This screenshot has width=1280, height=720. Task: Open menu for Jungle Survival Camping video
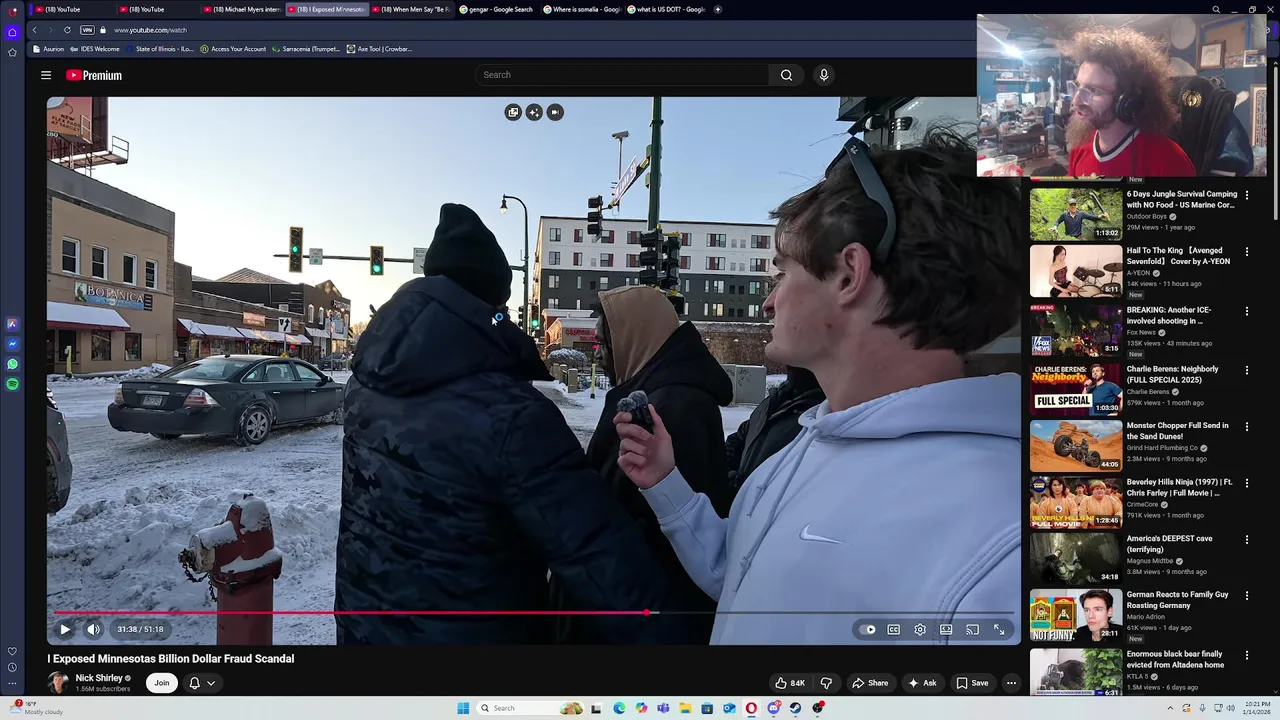coord(1246,195)
